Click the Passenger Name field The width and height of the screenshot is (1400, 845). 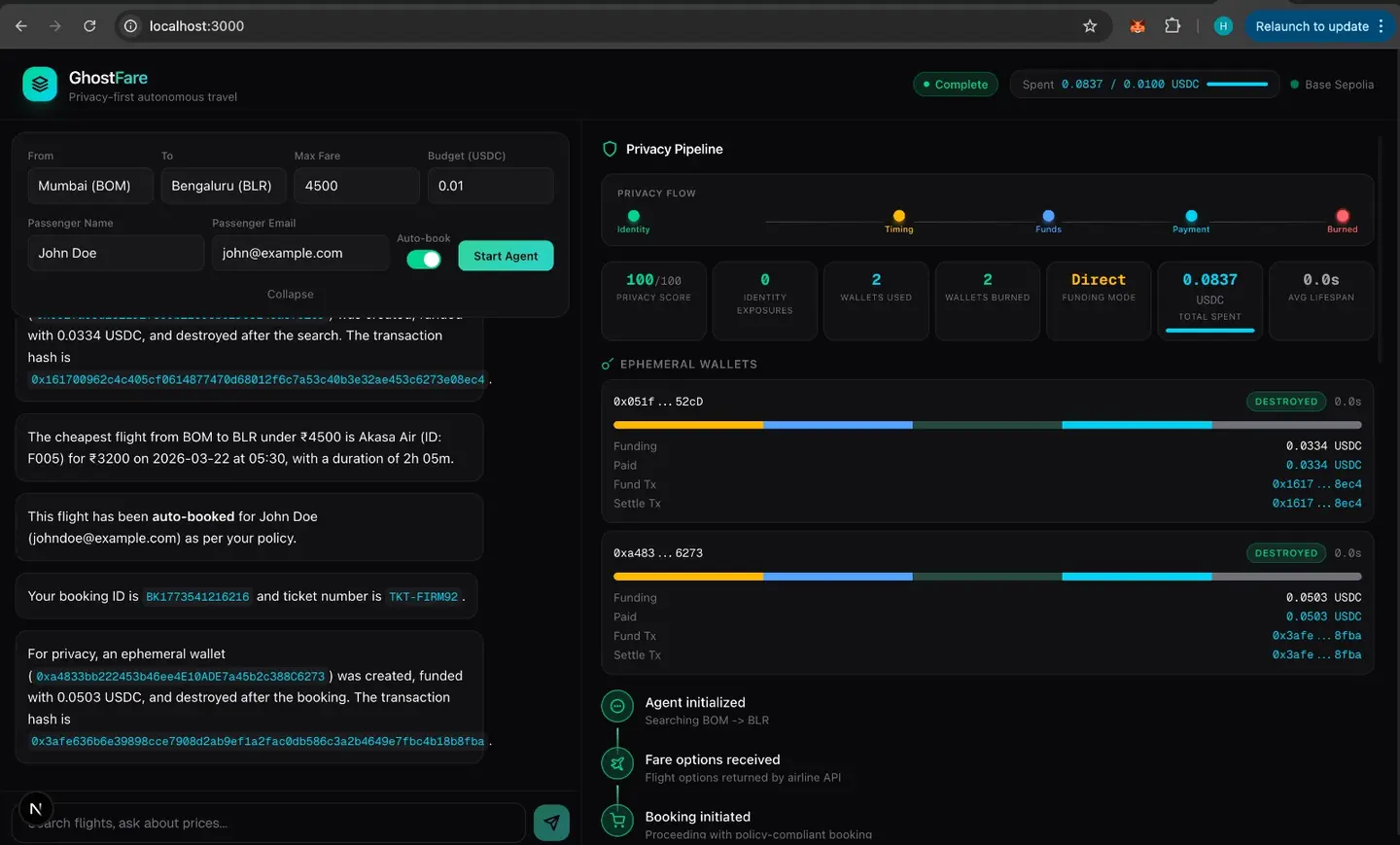click(x=116, y=253)
